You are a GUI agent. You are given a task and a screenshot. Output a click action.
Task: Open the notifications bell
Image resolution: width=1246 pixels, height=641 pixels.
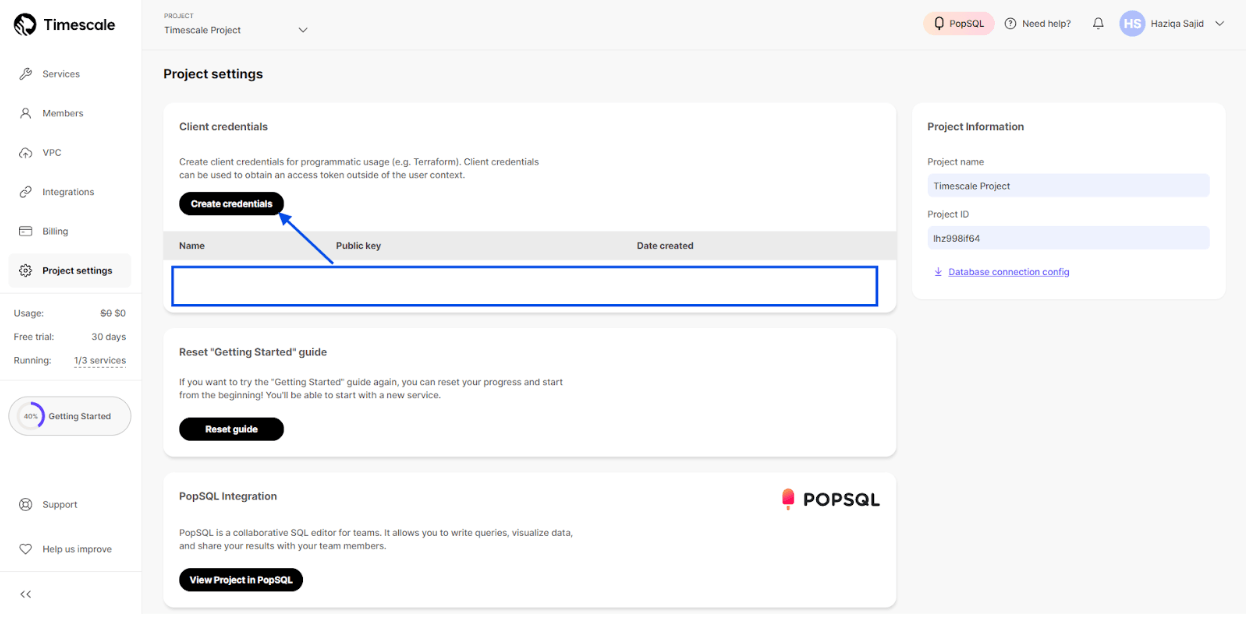(x=1098, y=24)
